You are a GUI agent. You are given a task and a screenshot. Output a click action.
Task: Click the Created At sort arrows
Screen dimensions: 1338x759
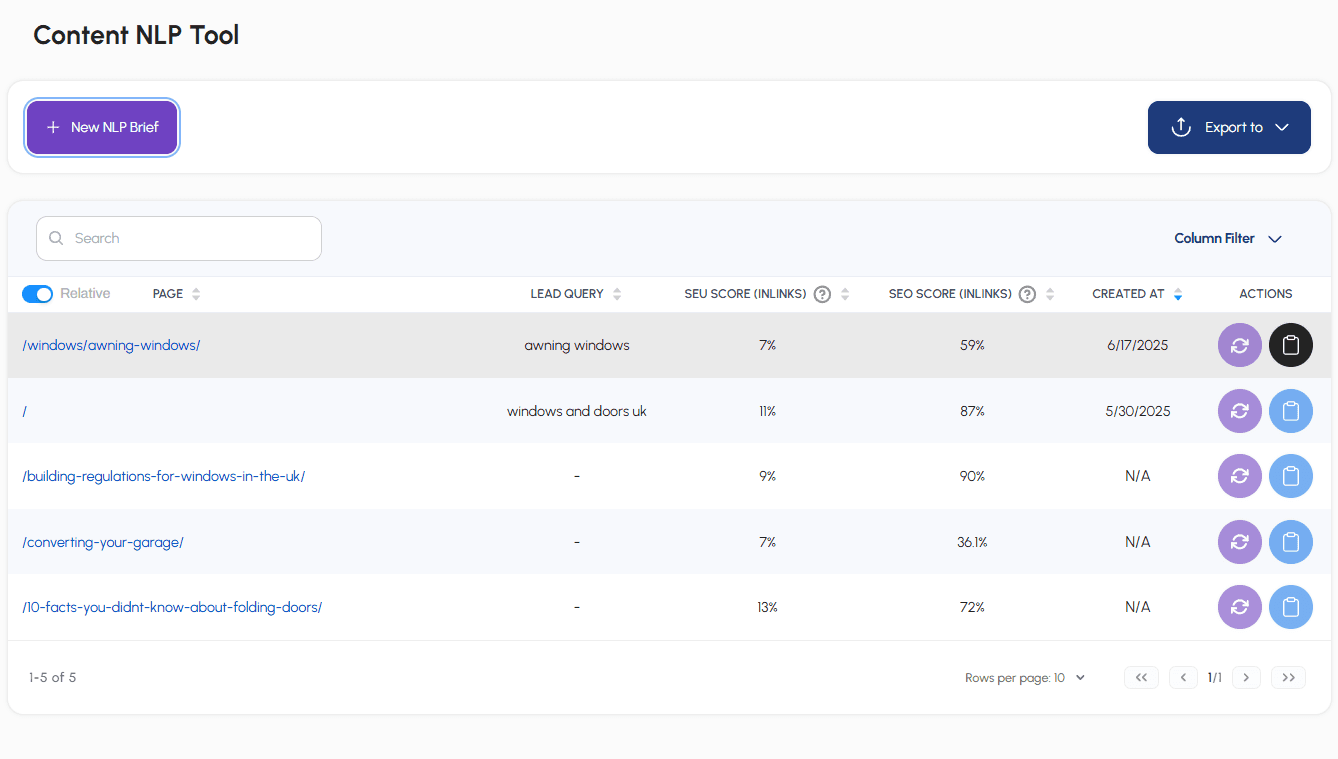pos(1176,293)
